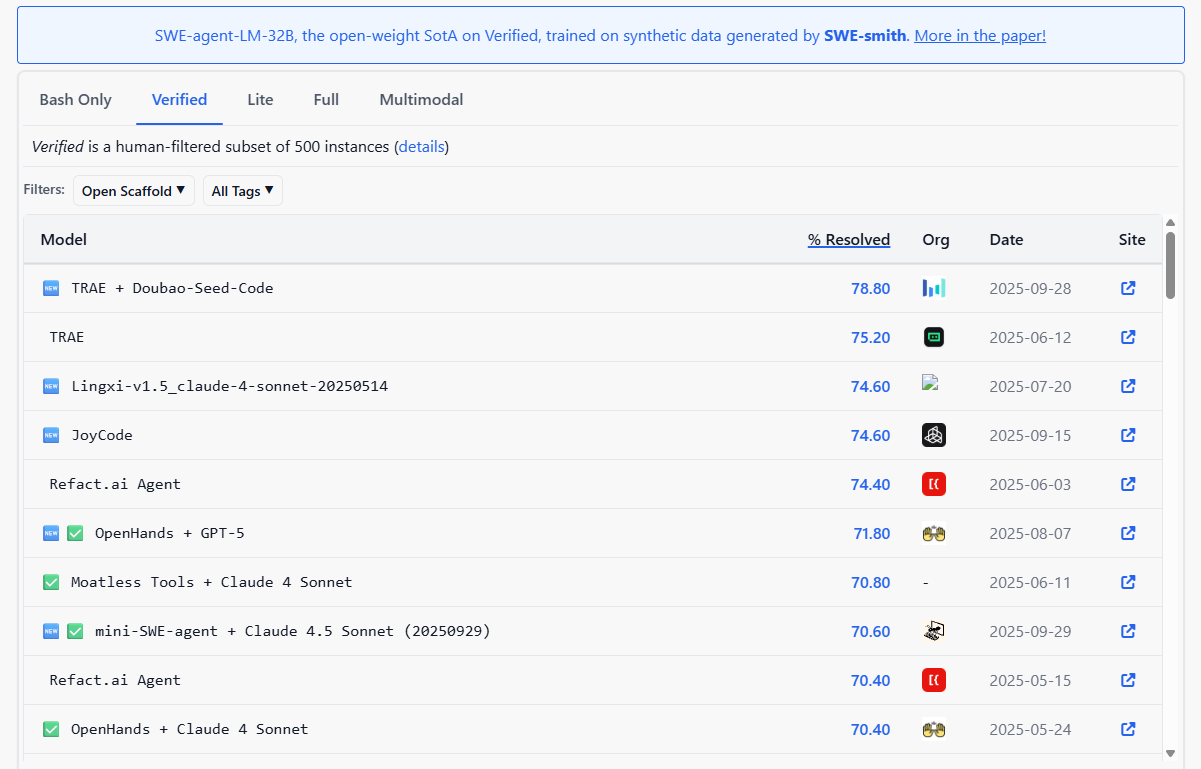Click broken org image in Lingxi row
1201x769 pixels.
(x=931, y=382)
